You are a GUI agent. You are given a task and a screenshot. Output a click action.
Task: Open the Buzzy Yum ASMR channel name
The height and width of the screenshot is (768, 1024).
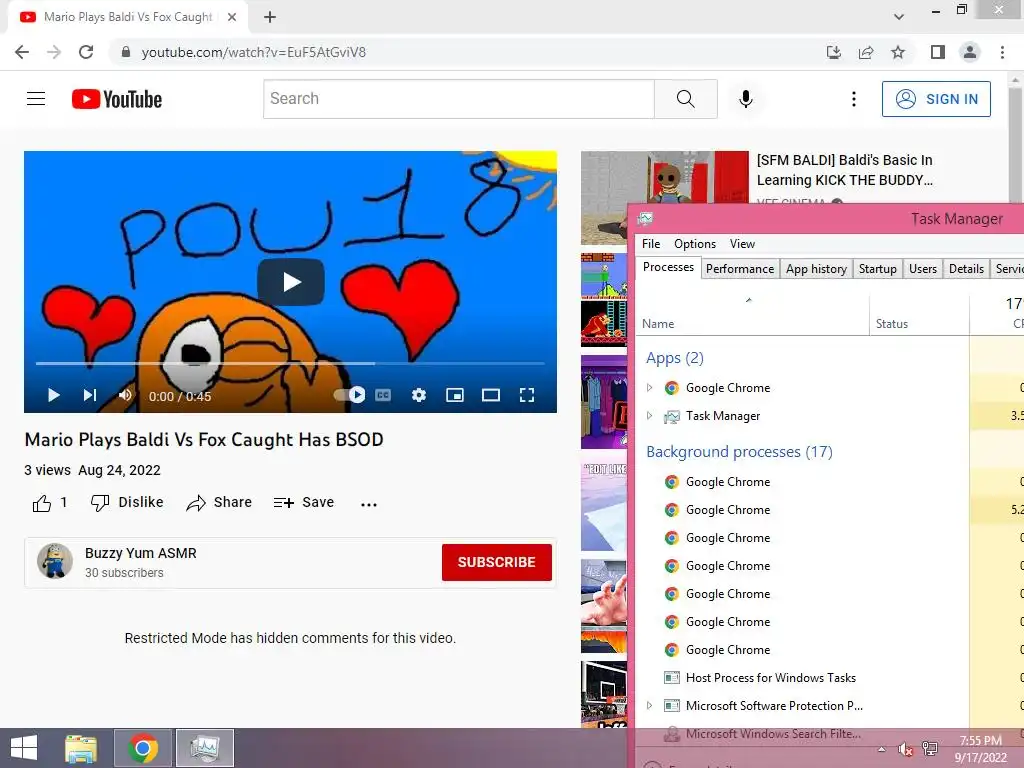140,553
